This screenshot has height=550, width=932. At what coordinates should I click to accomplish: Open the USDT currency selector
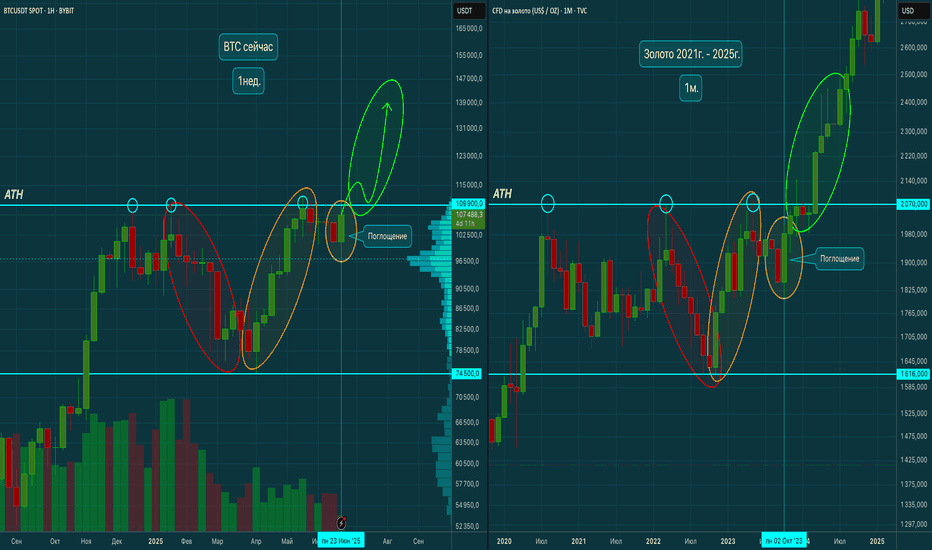tap(465, 11)
